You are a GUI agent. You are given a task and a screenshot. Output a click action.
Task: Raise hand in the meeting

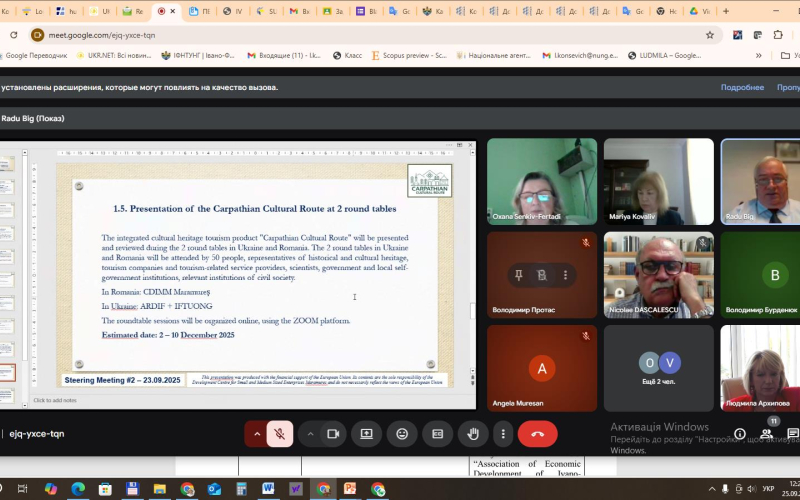point(472,434)
